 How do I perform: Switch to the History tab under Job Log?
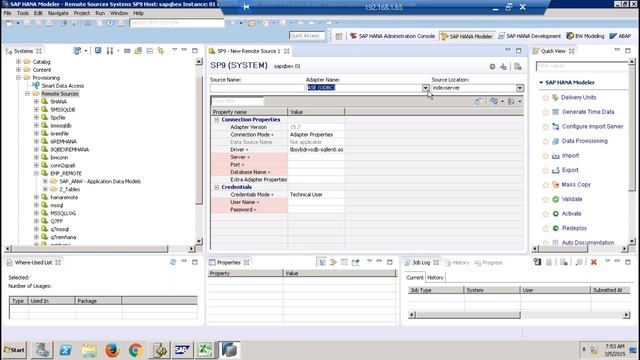(435, 278)
